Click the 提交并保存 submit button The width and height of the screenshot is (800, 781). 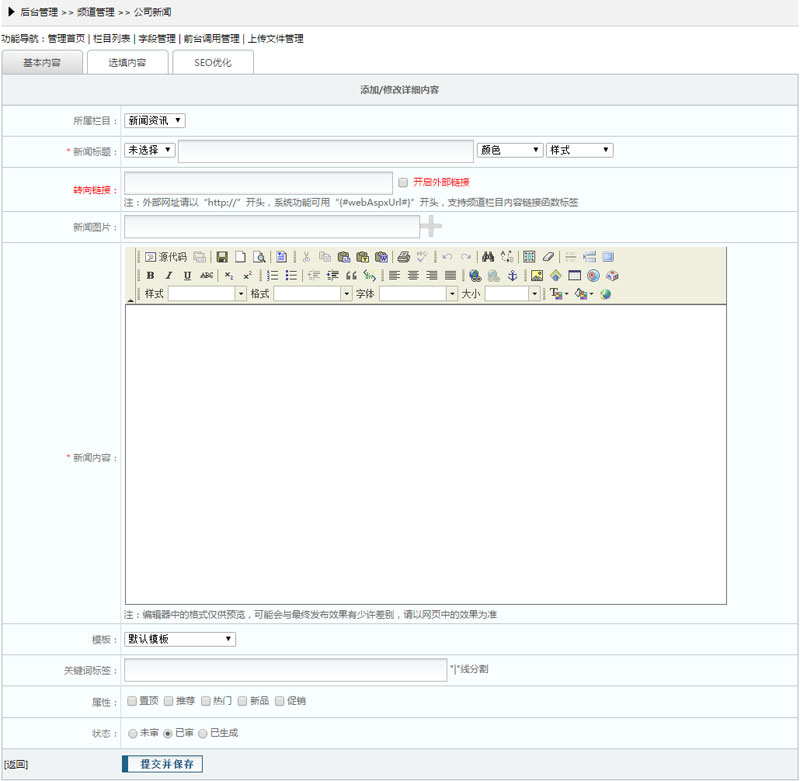[x=163, y=765]
